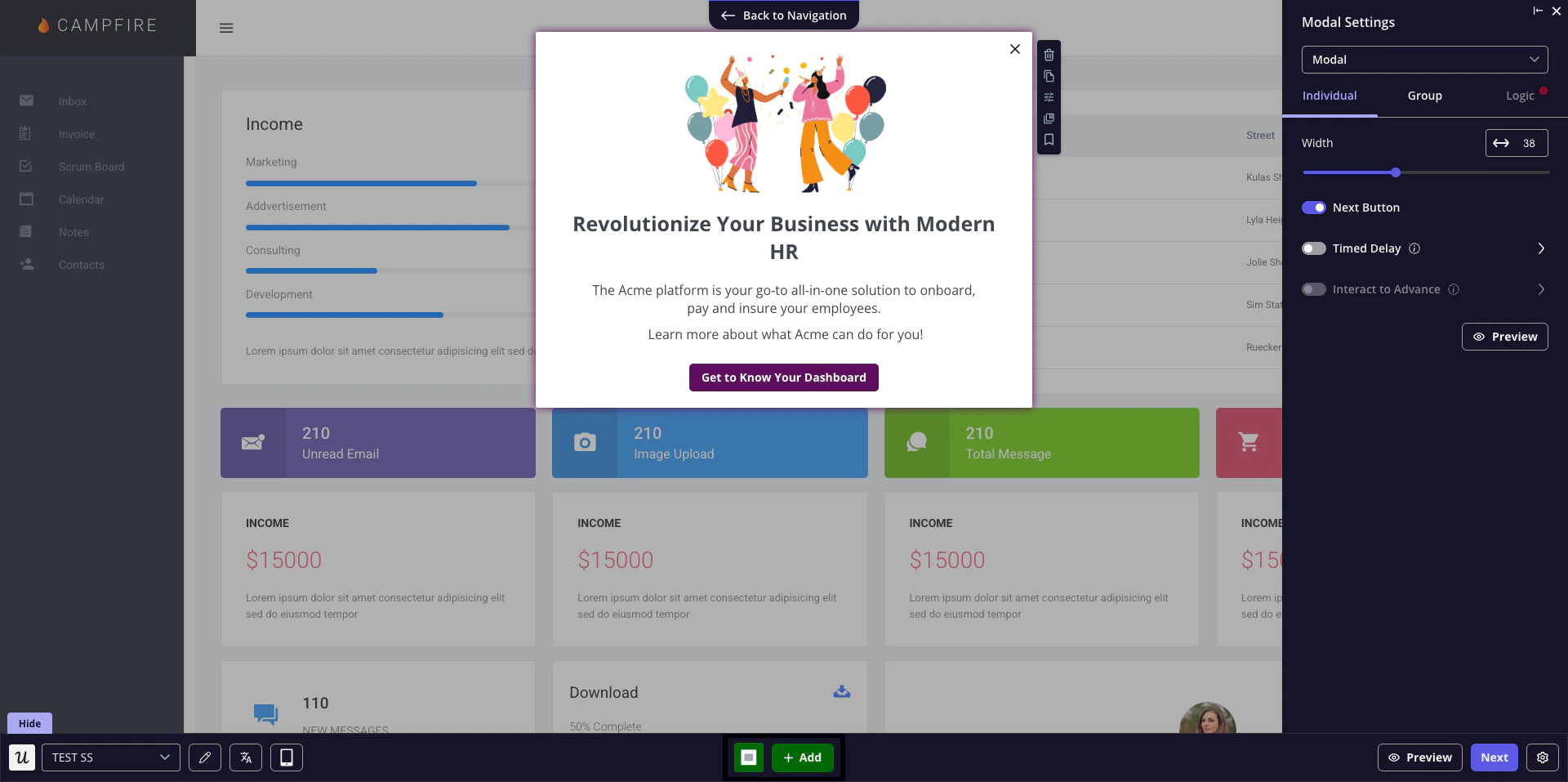Image resolution: width=1568 pixels, height=782 pixels.
Task: Expand Interact to Advance options chevron
Action: point(1541,289)
